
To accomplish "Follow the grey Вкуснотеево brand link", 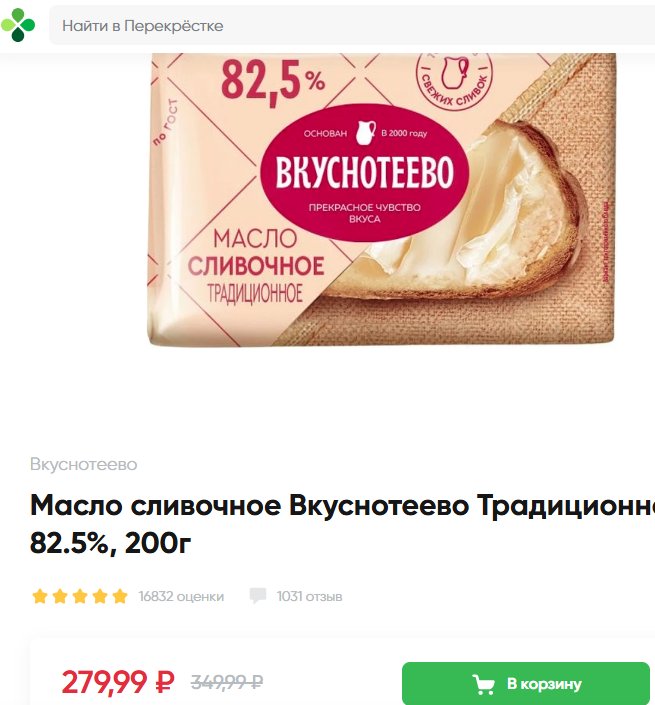I will coord(84,464).
